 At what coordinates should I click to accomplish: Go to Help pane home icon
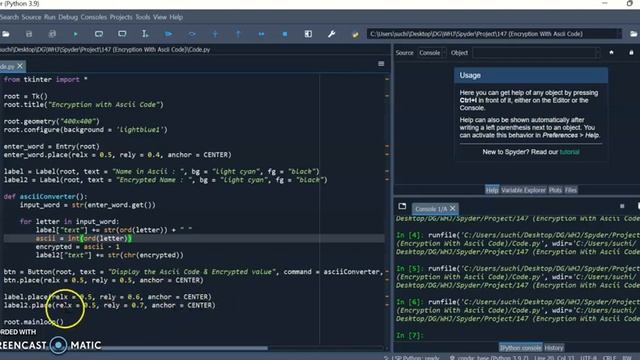point(611,52)
